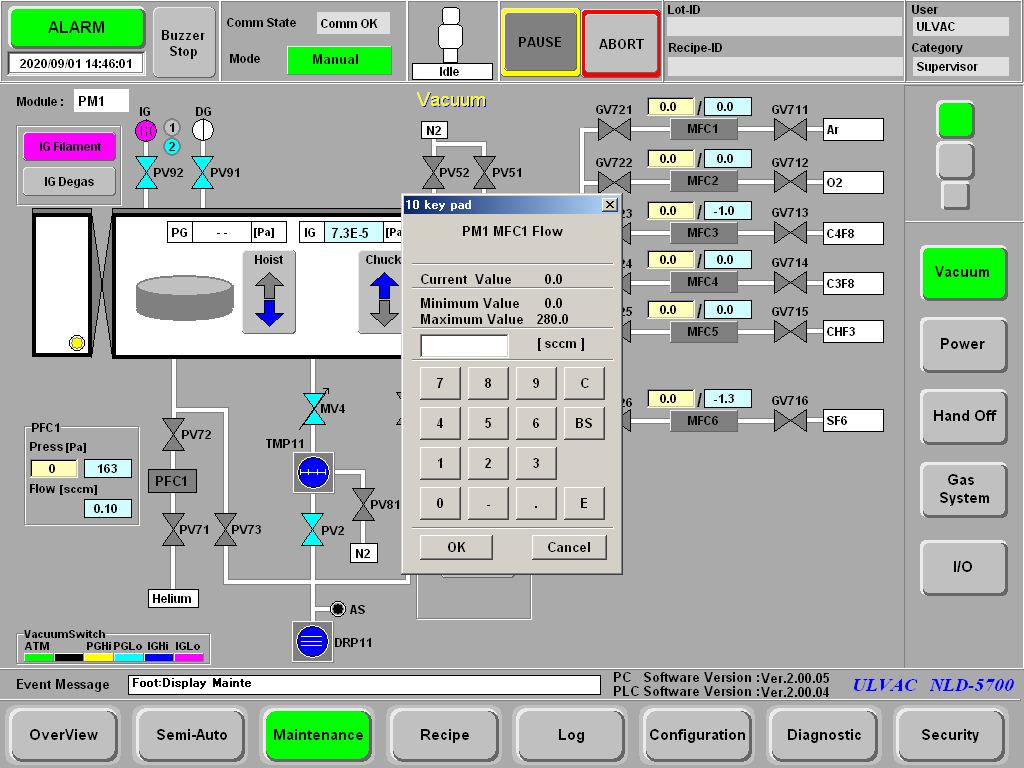The height and width of the screenshot is (768, 1024).
Task: Select the DRP11 dry pump icon
Action: click(312, 641)
